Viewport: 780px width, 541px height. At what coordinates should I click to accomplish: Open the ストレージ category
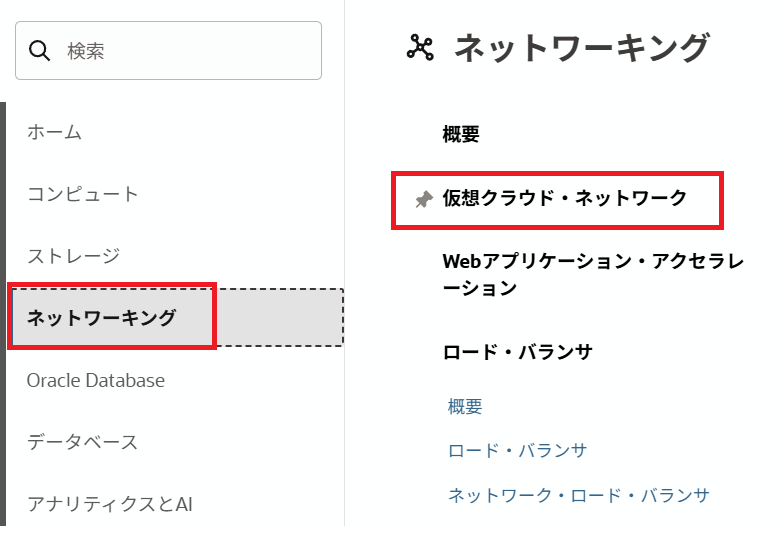[73, 256]
